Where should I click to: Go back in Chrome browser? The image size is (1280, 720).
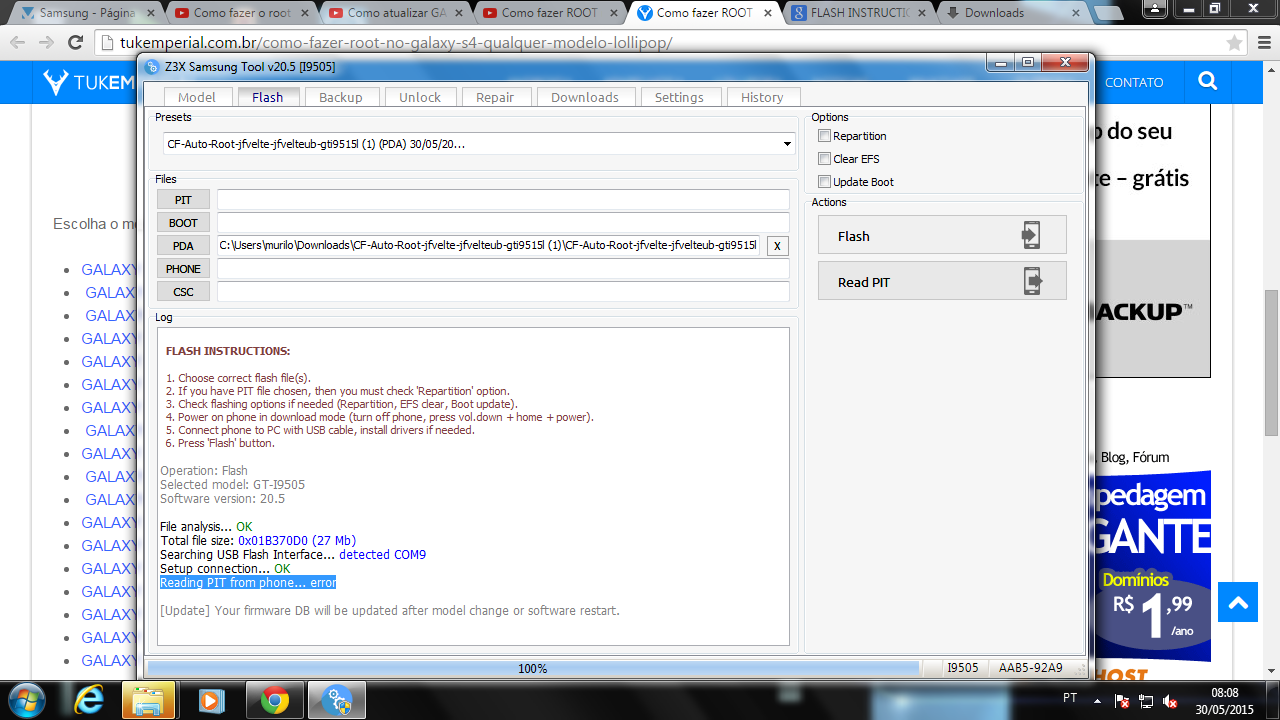18,43
